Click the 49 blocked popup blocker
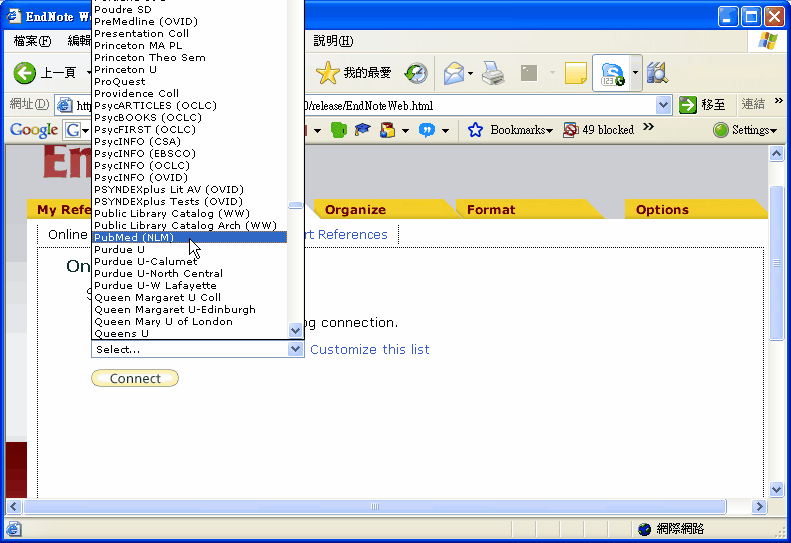The image size is (791, 543). click(598, 130)
